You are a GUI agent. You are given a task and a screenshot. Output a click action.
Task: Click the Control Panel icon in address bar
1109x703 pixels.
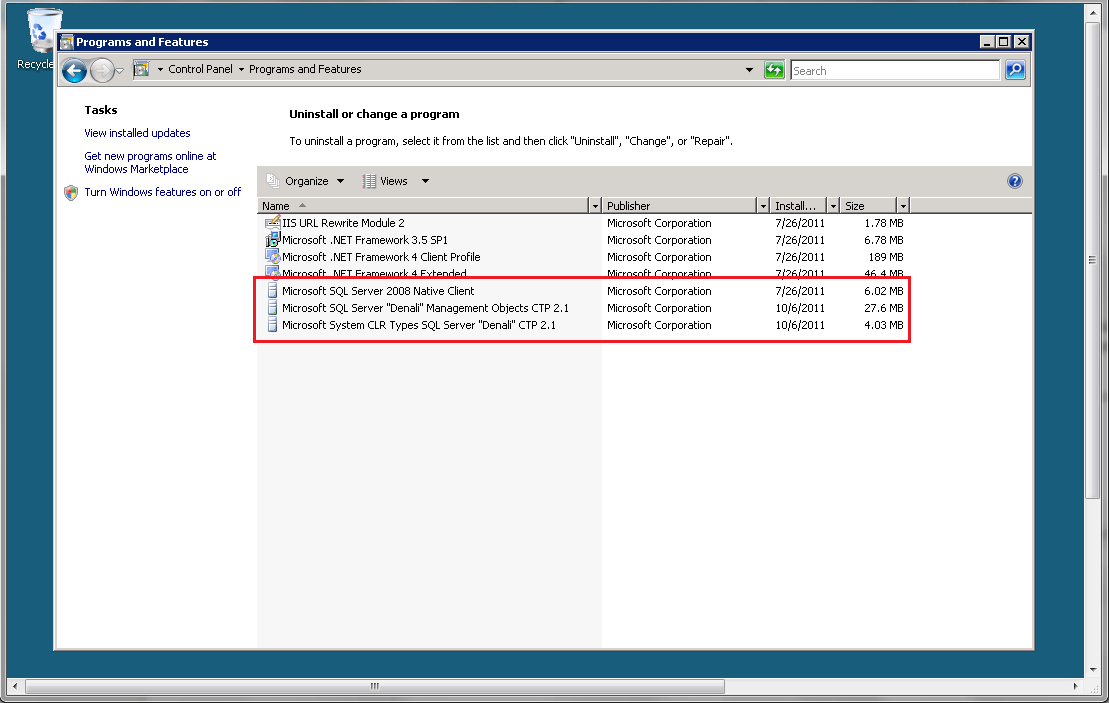click(x=141, y=69)
